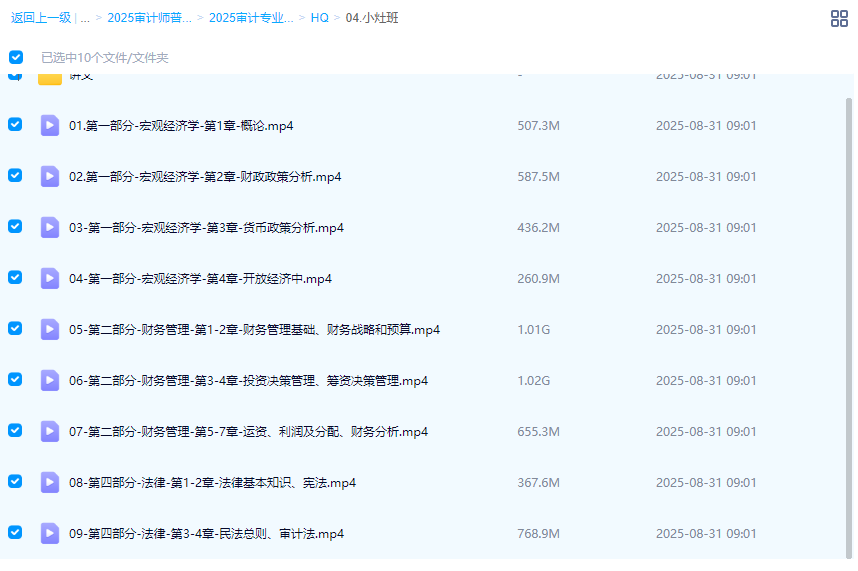
Task: Click file size 507.3M
Action: pos(538,126)
